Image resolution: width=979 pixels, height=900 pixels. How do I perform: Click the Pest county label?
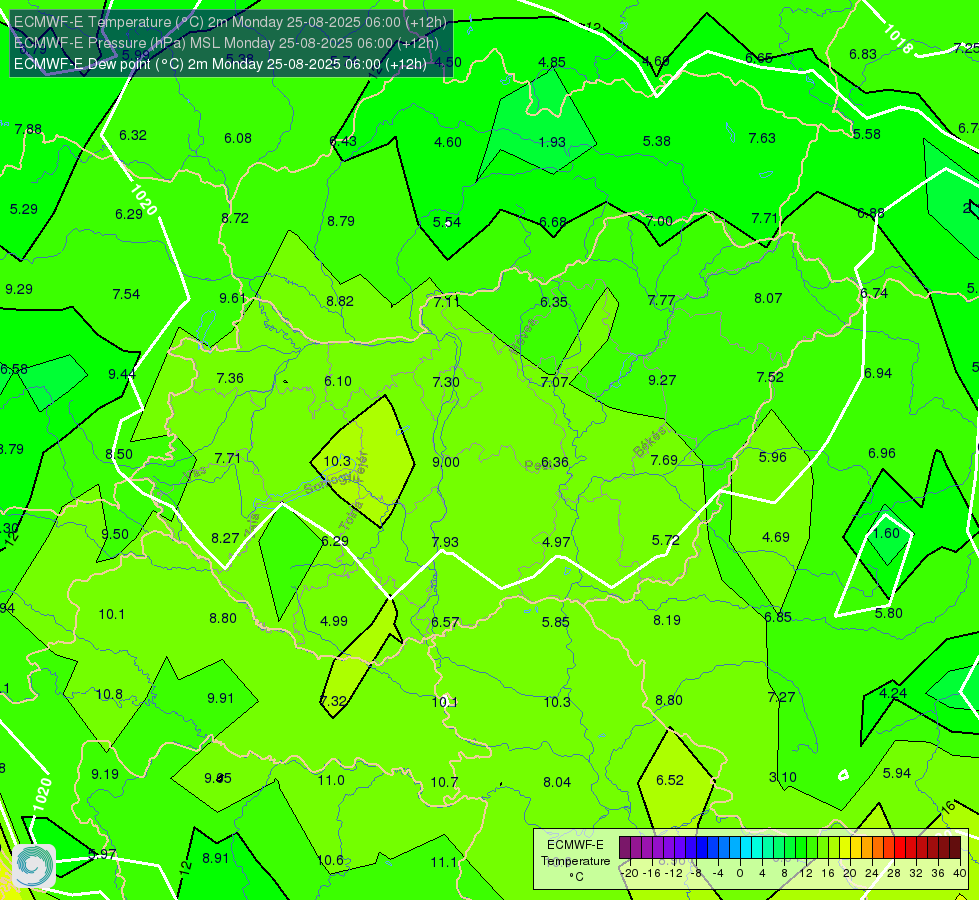click(x=538, y=466)
